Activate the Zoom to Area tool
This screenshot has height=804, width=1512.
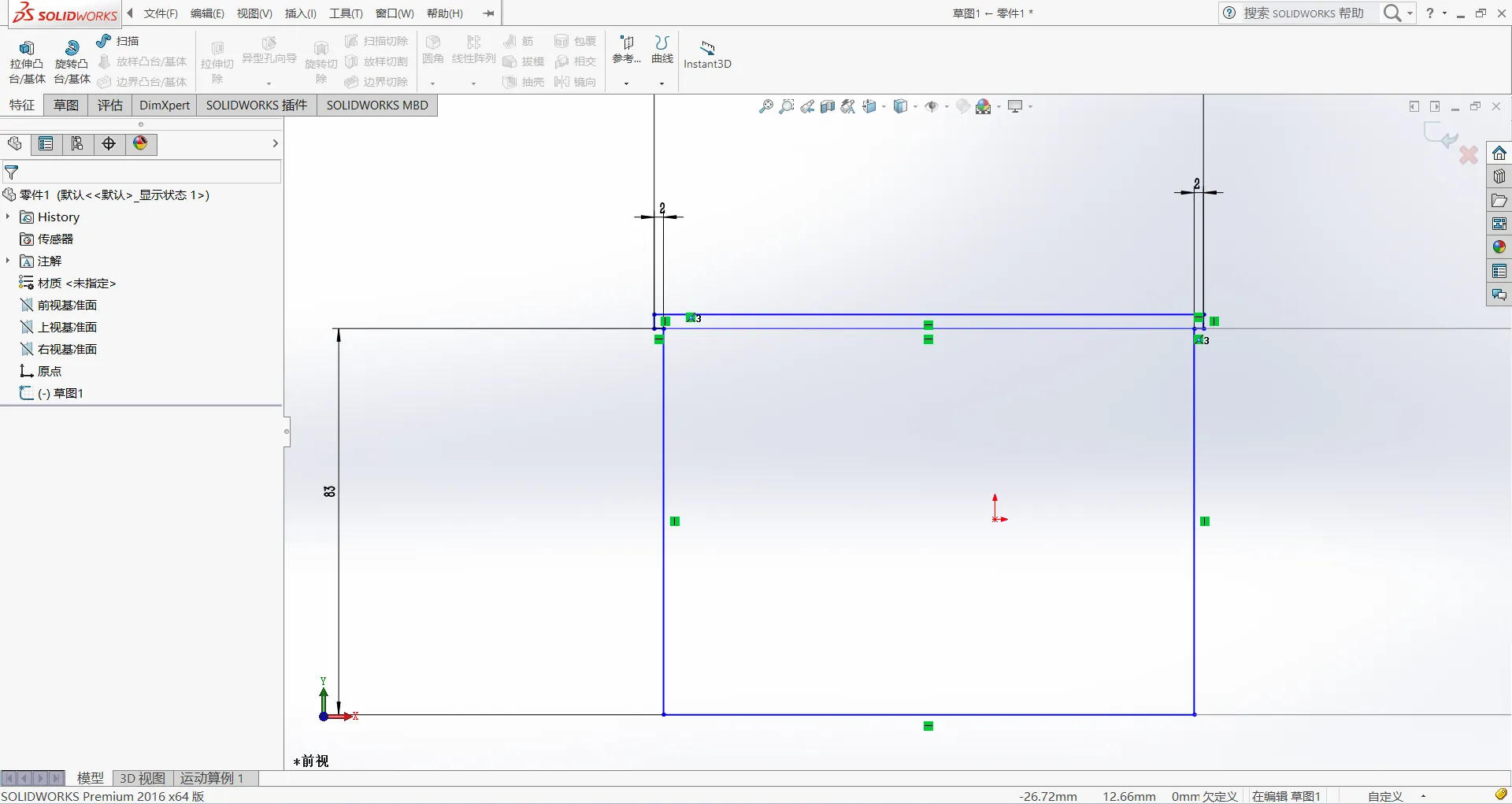point(786,106)
